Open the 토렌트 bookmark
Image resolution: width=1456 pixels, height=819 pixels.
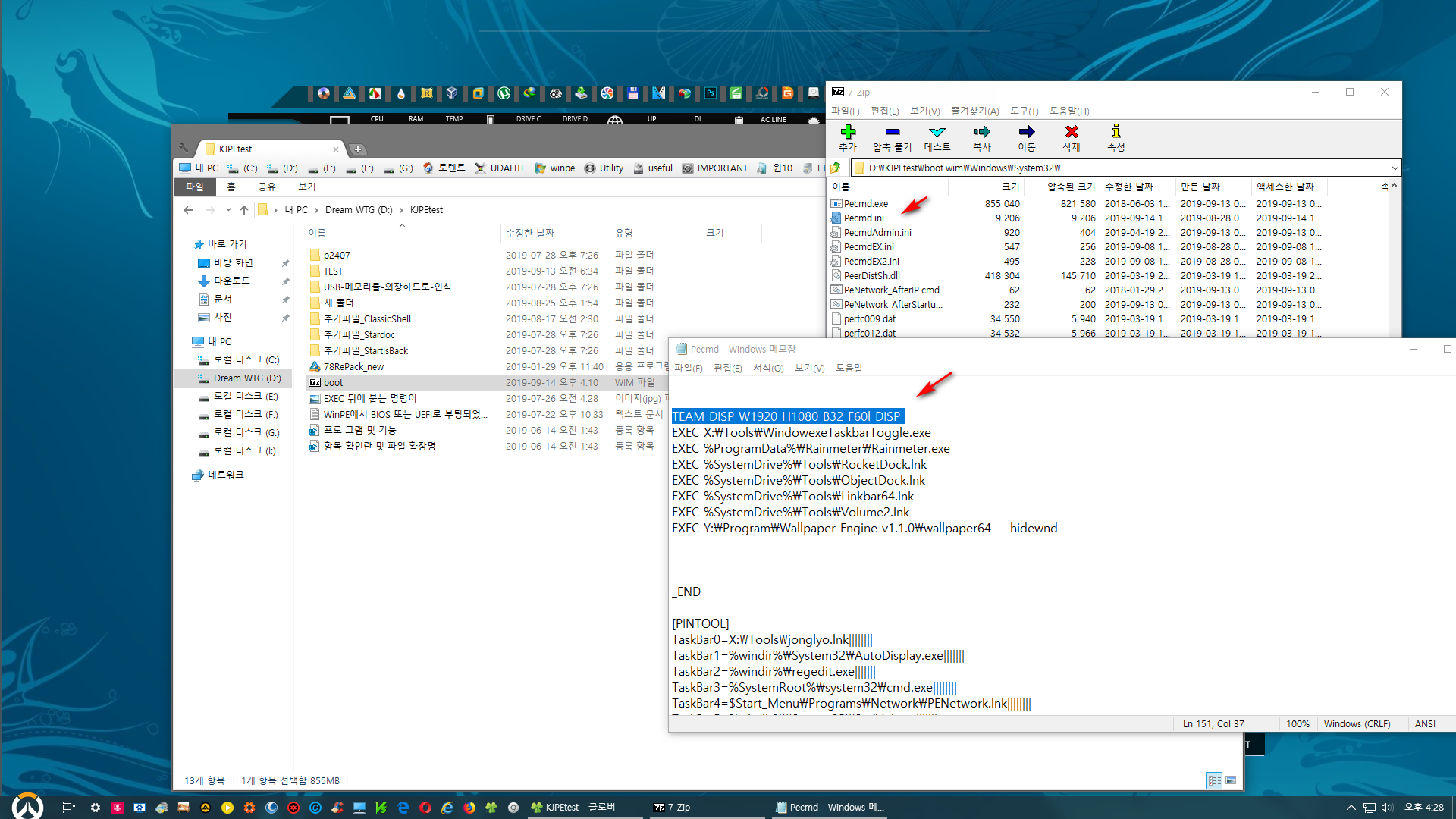click(x=444, y=168)
